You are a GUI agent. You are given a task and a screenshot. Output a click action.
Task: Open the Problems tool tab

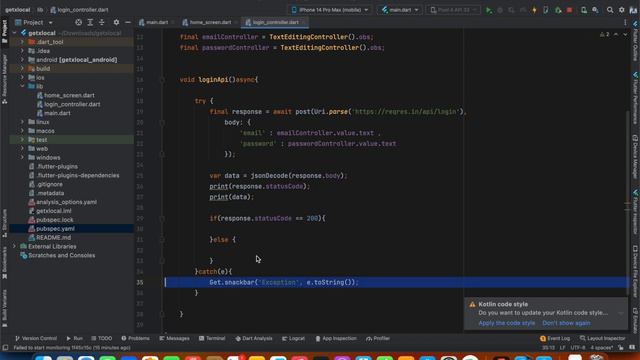[x=136, y=338]
